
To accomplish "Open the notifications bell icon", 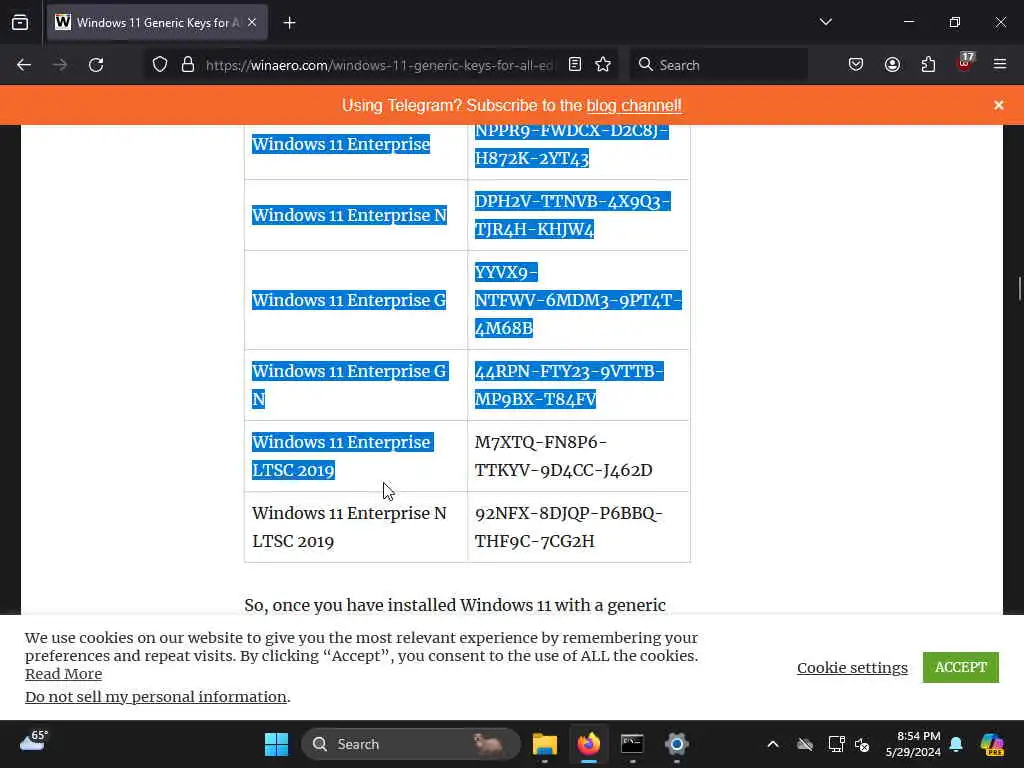I will [956, 744].
